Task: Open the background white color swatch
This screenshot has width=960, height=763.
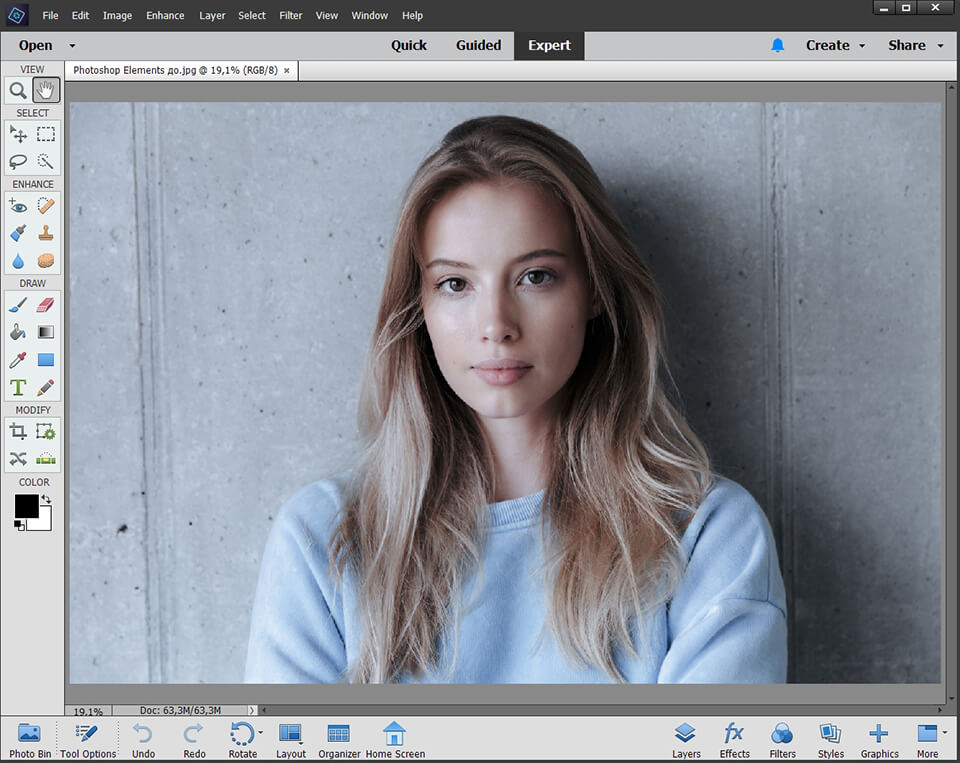Action: [44, 521]
